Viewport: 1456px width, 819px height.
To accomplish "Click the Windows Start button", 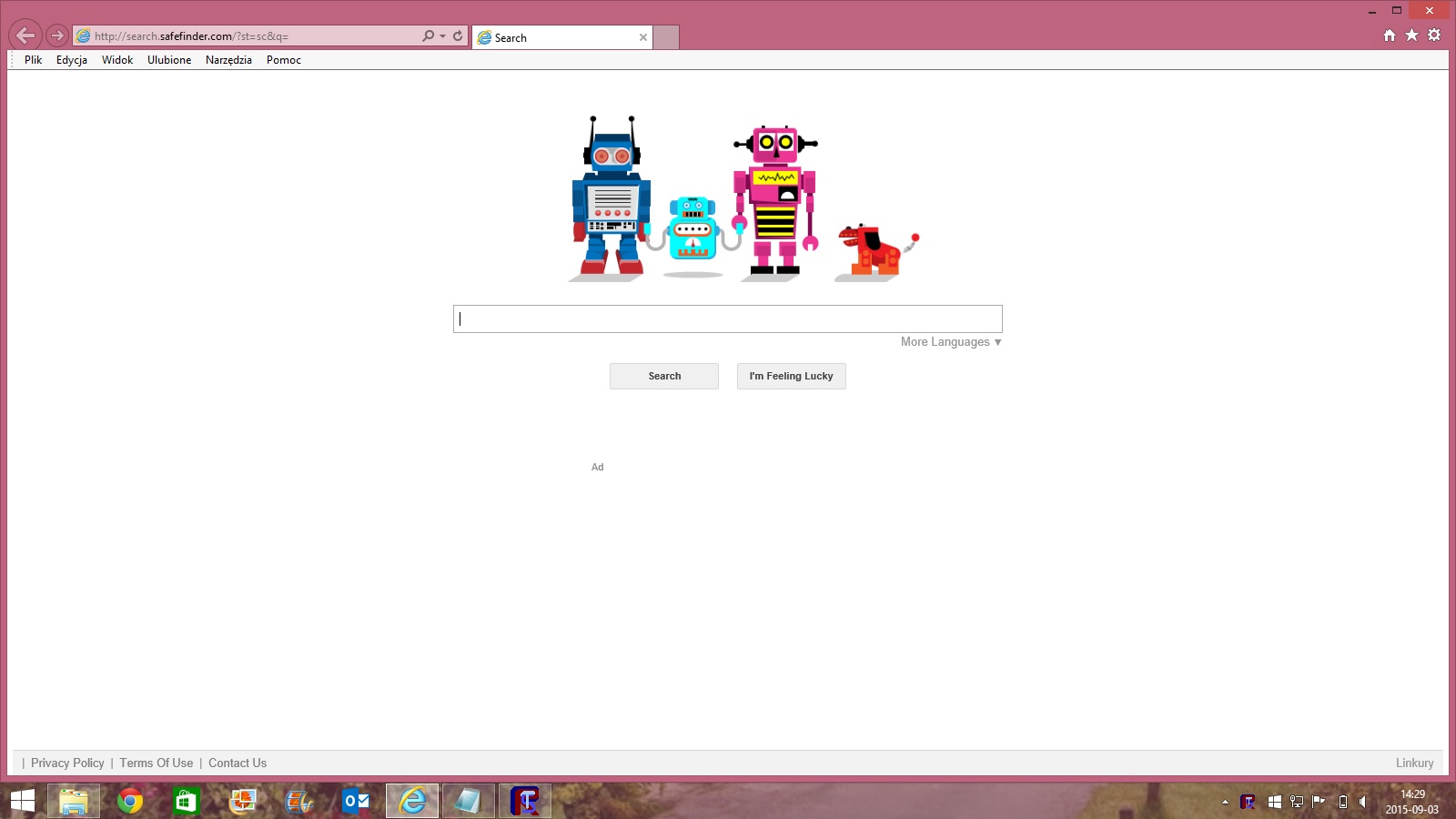I will pos(23,801).
